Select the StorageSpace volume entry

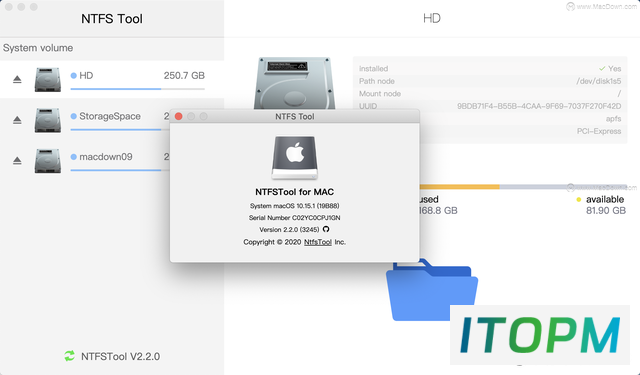tap(85, 120)
